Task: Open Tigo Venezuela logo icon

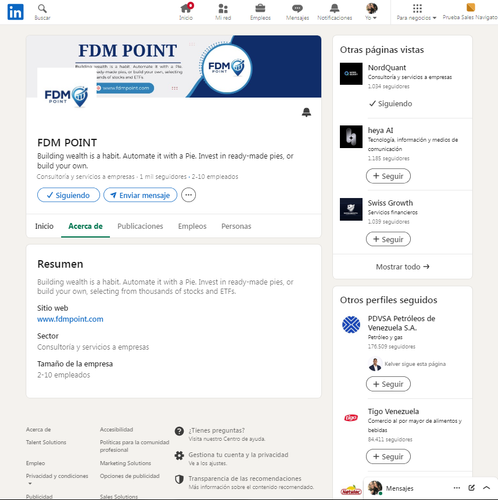Action: click(x=351, y=417)
